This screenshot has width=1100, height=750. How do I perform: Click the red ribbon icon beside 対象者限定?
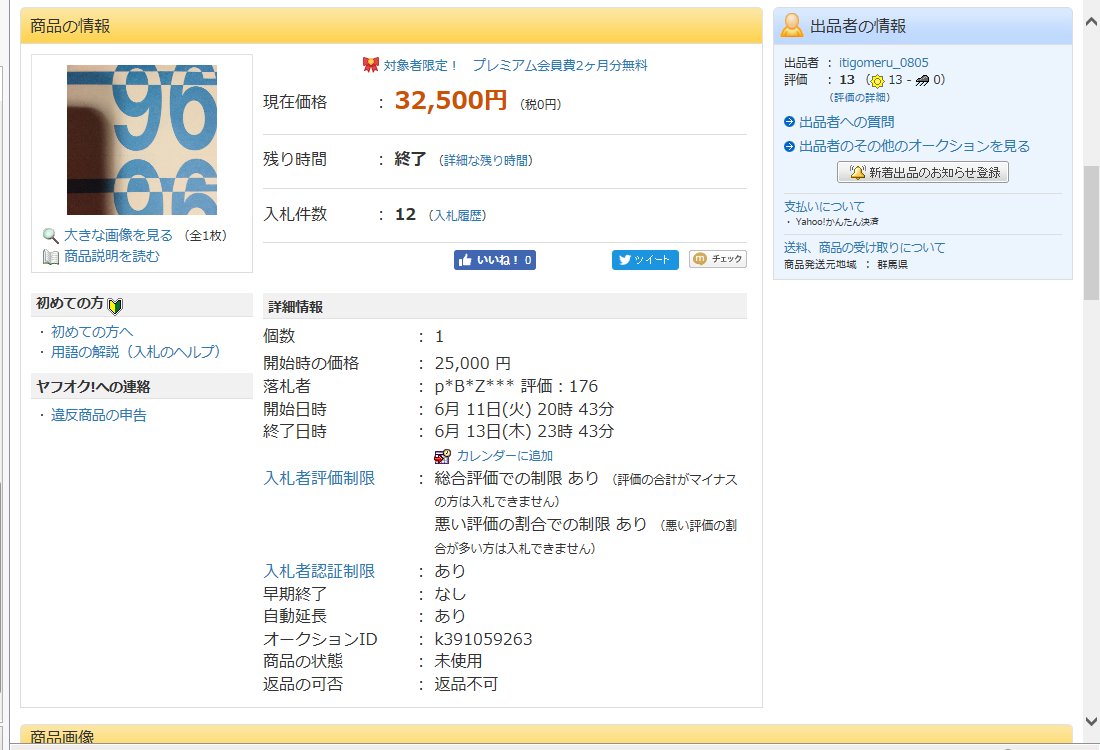click(x=370, y=65)
